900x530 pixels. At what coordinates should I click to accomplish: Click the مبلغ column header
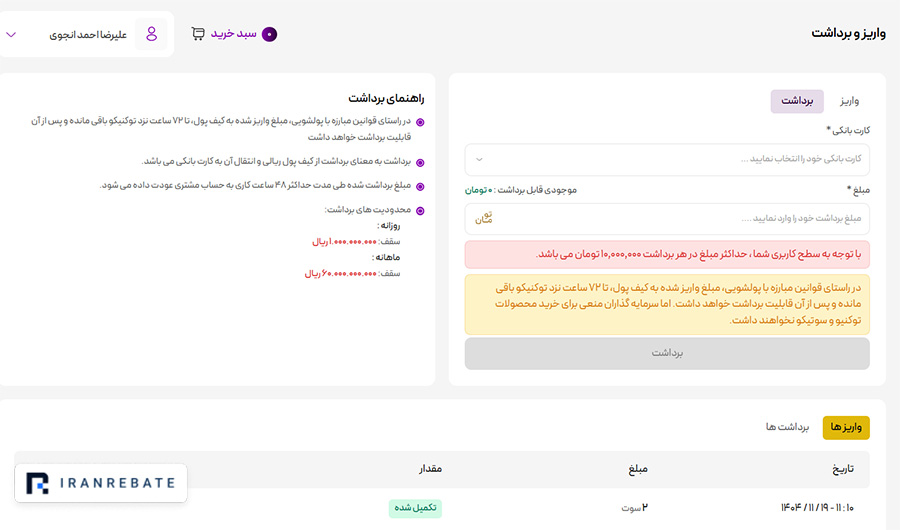638,470
